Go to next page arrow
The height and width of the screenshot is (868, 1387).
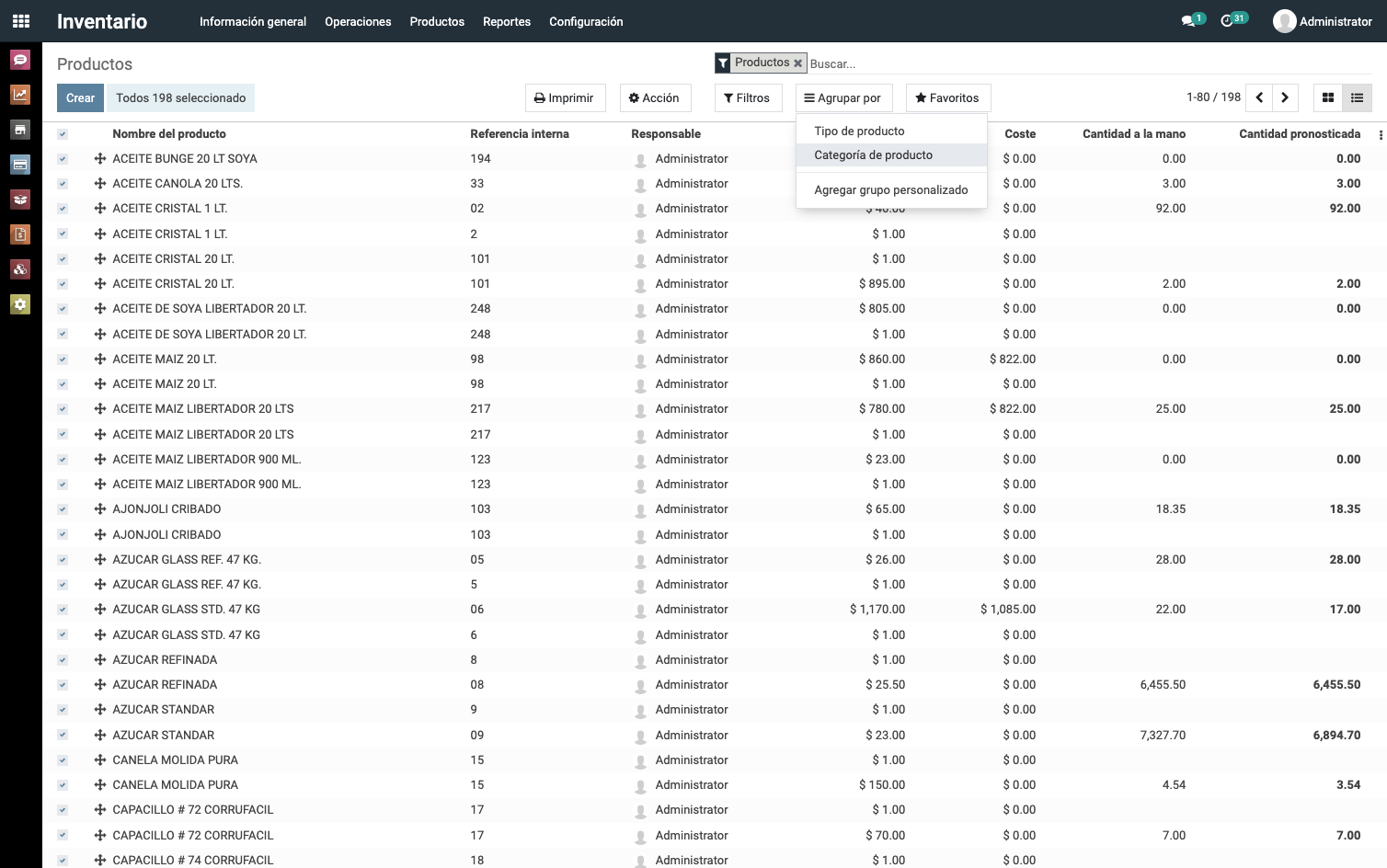[x=1285, y=97]
